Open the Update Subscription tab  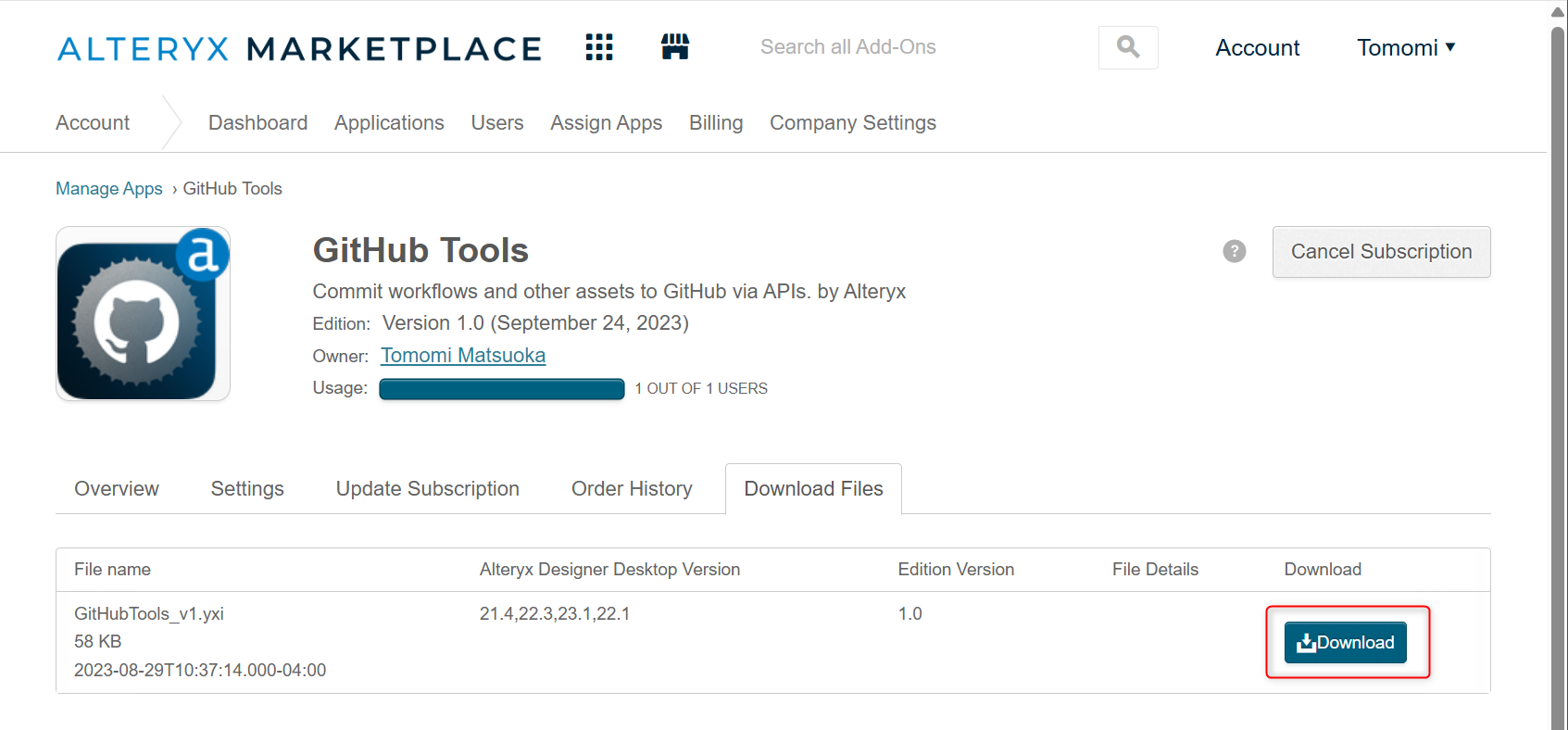(x=427, y=488)
